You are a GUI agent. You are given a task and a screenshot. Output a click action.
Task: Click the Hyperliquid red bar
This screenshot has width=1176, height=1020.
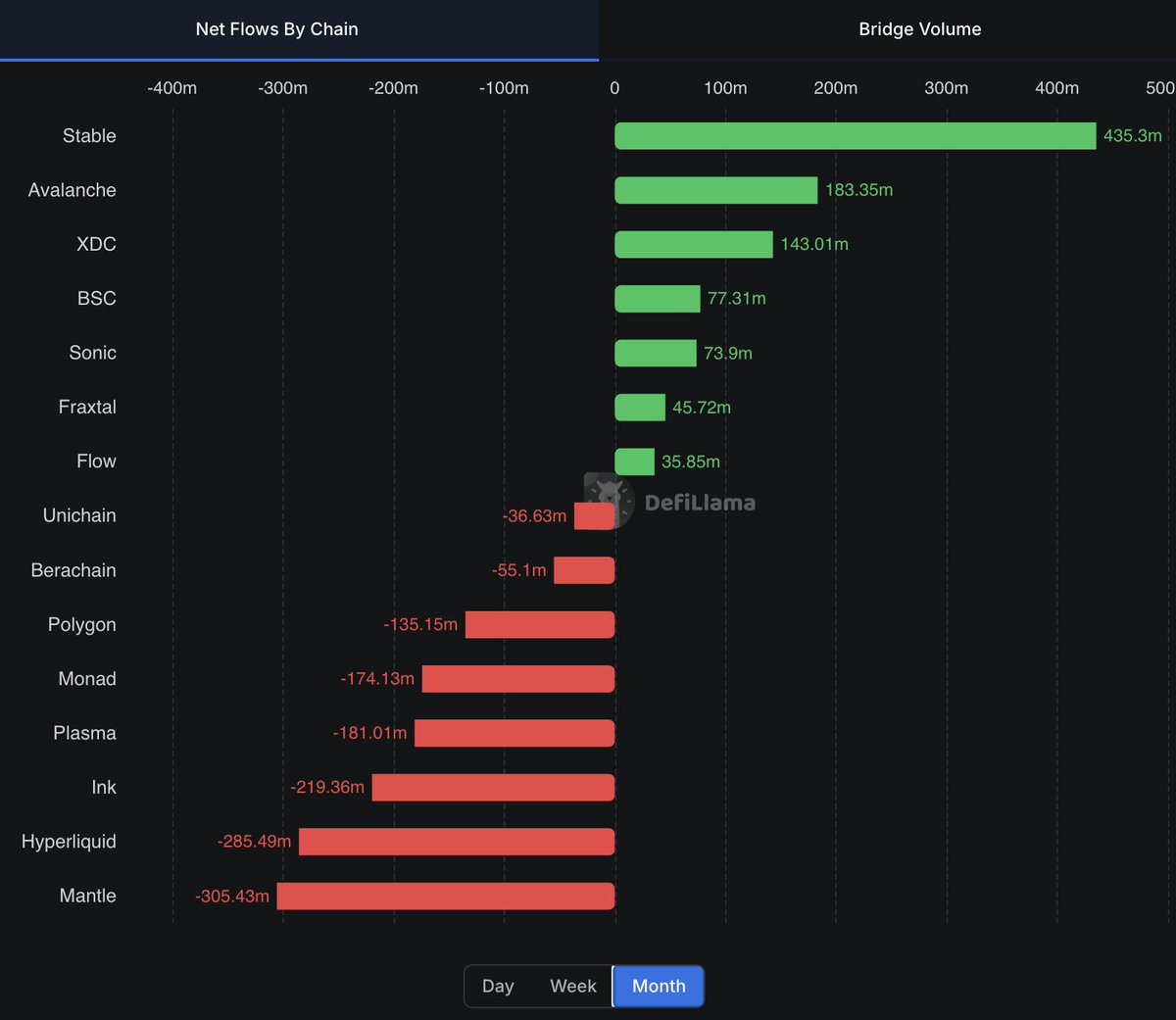click(457, 842)
